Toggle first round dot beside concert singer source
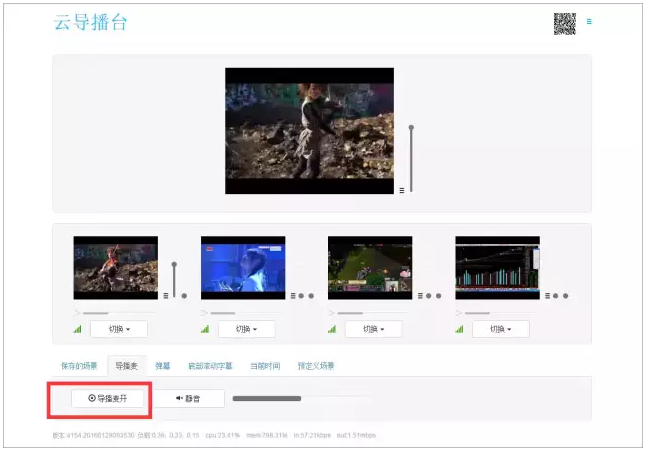Screen dimensions: 647x452 pyautogui.click(x=301, y=296)
